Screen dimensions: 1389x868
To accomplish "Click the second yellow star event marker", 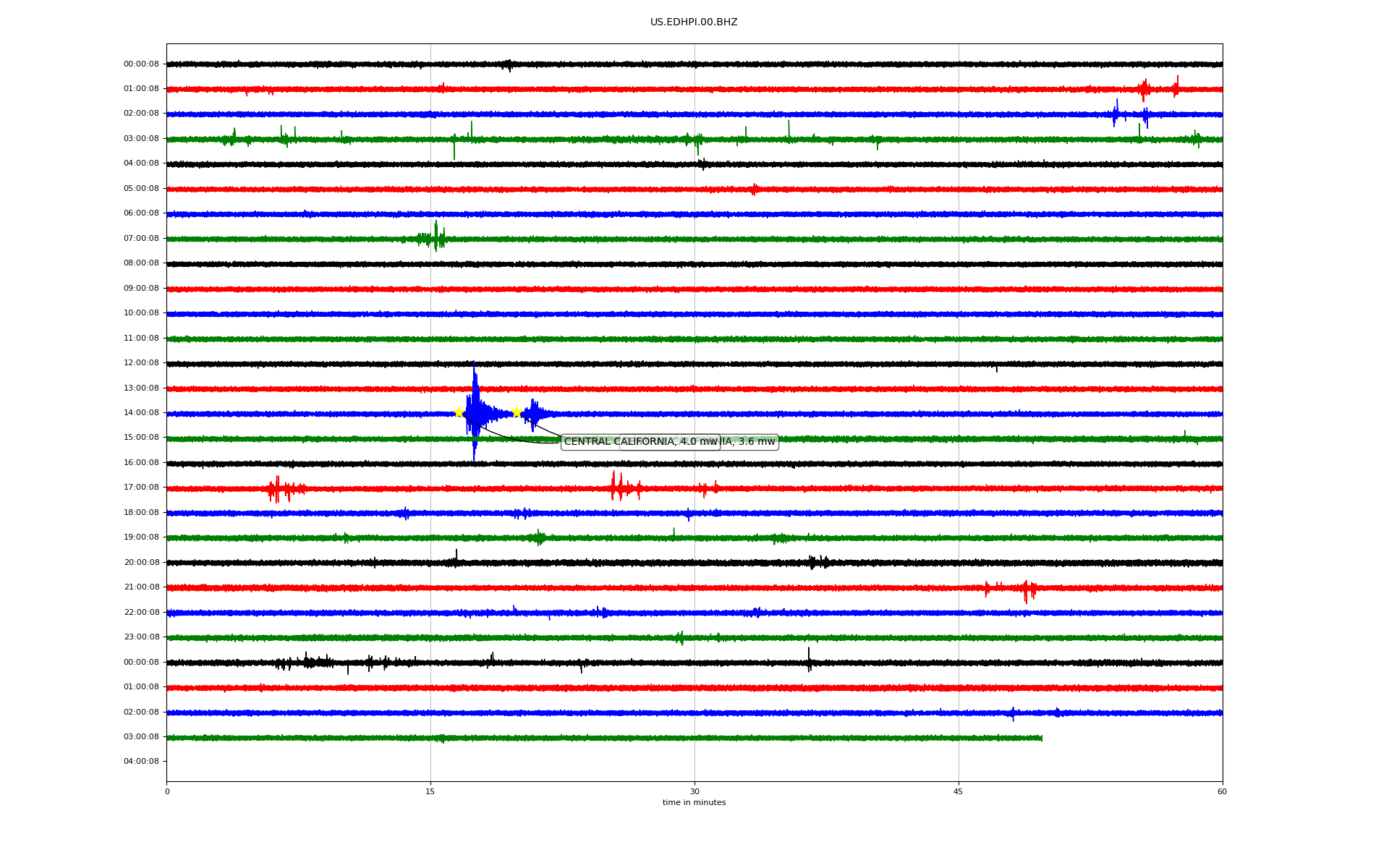I will pyautogui.click(x=517, y=412).
